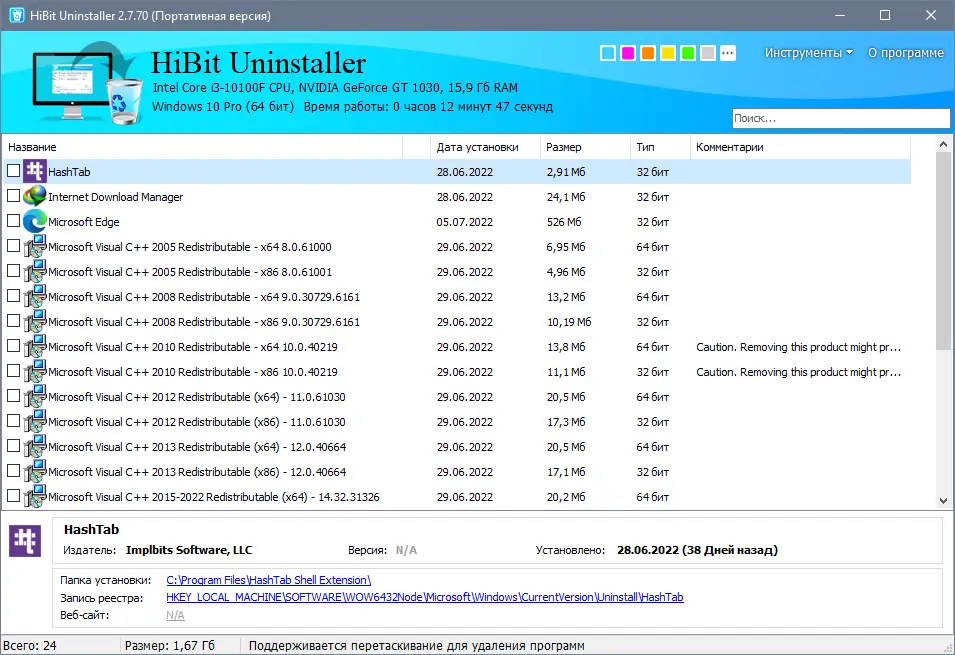Click the Поиск search field
This screenshot has height=655, width=955.
pyautogui.click(x=840, y=118)
